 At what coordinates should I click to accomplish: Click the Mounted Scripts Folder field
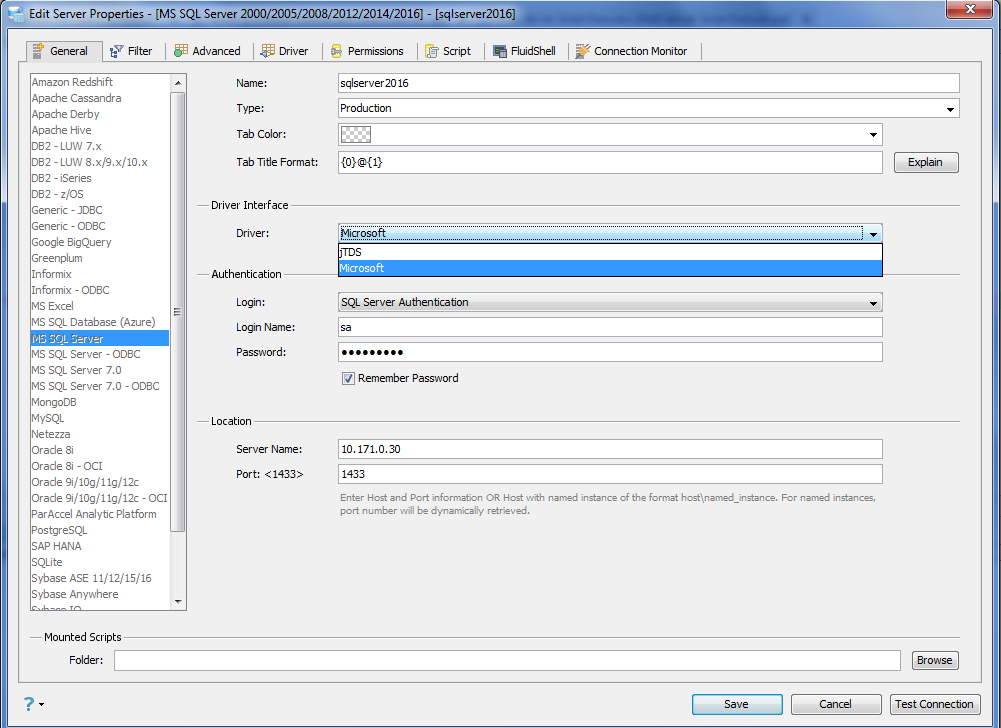coord(508,660)
